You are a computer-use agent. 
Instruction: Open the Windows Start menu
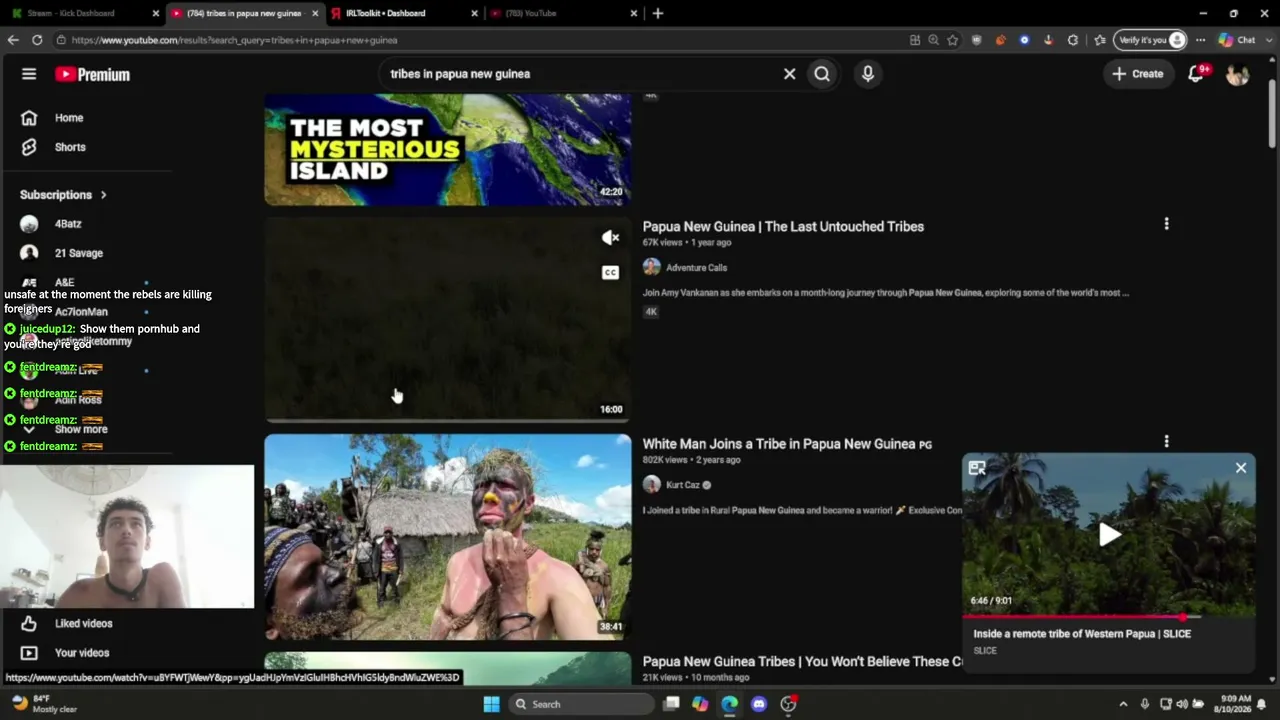491,704
